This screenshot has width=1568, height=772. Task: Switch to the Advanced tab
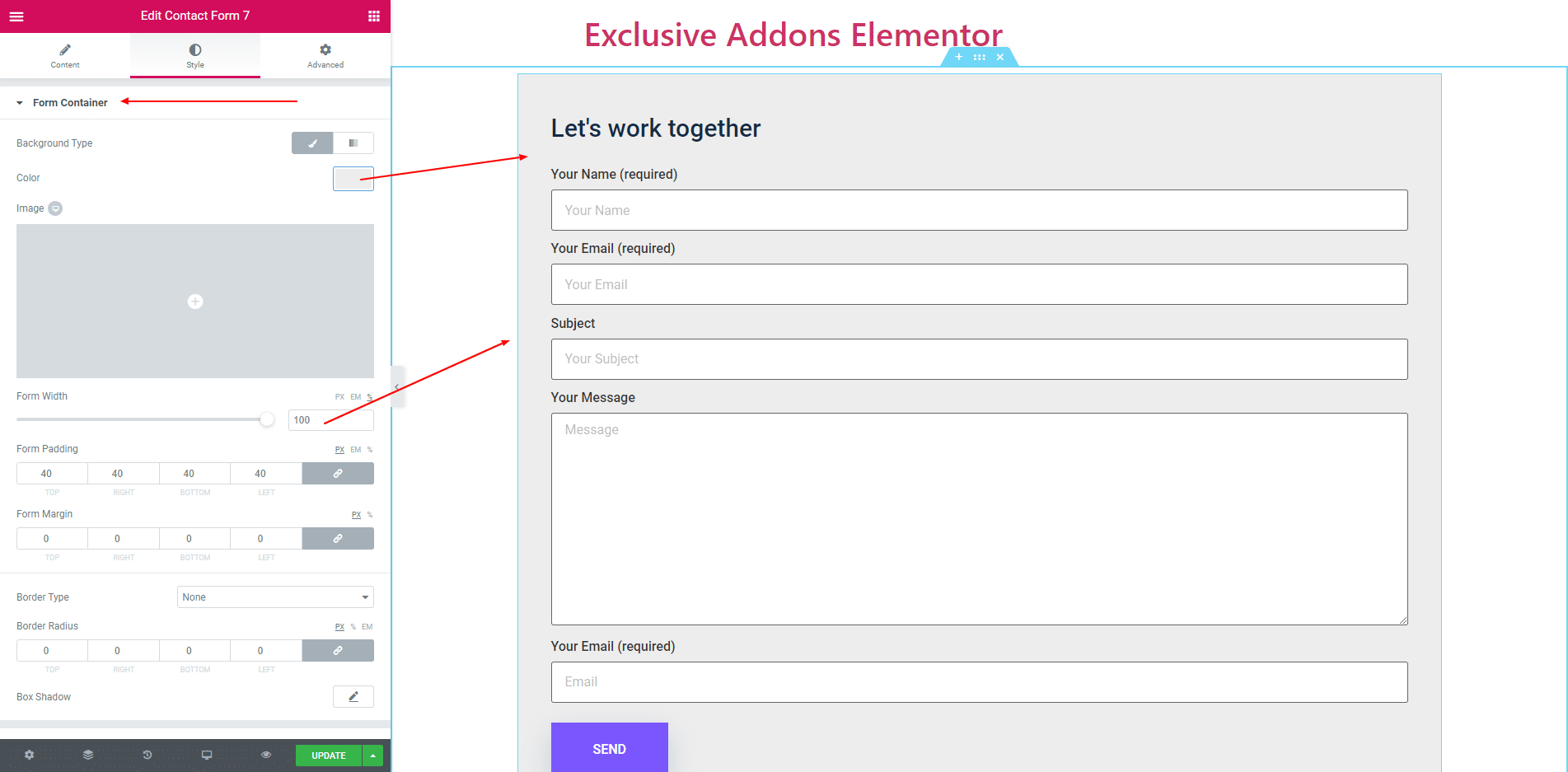coord(325,56)
